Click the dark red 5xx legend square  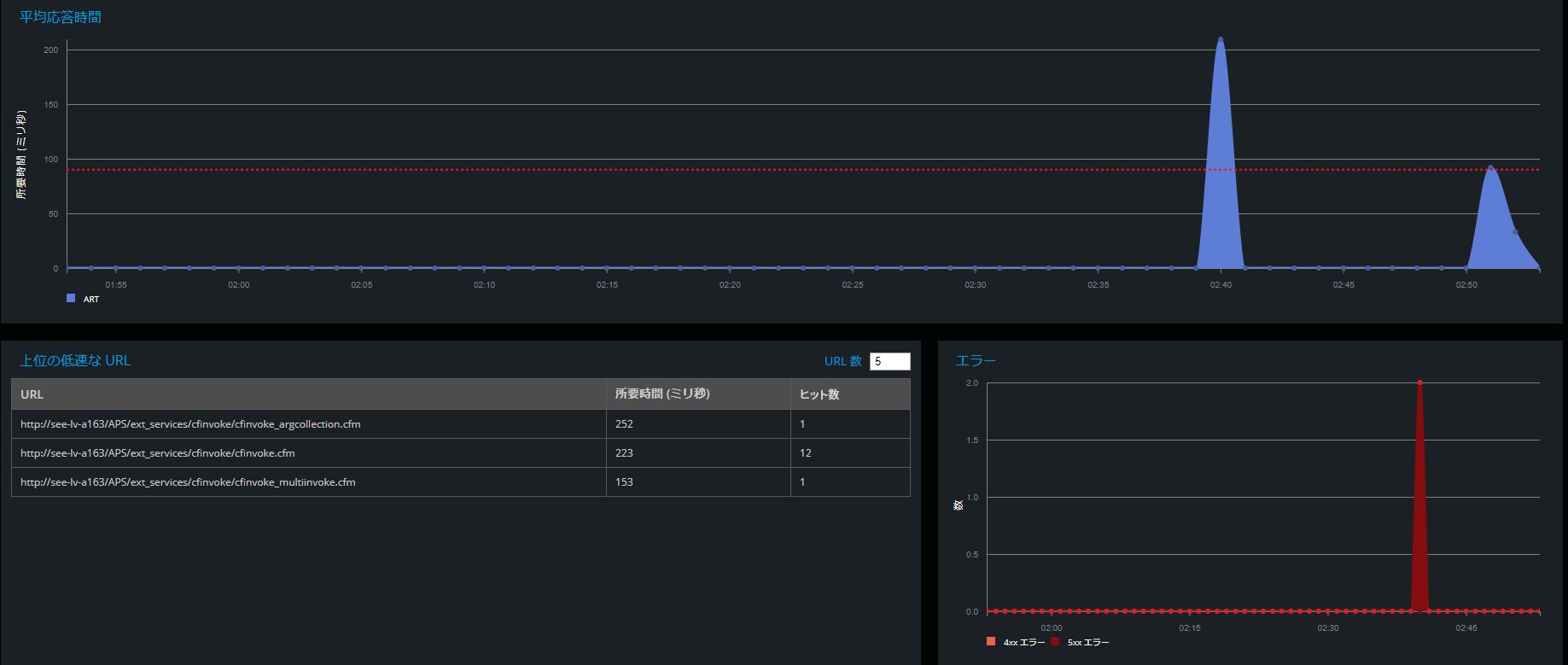point(1055,642)
